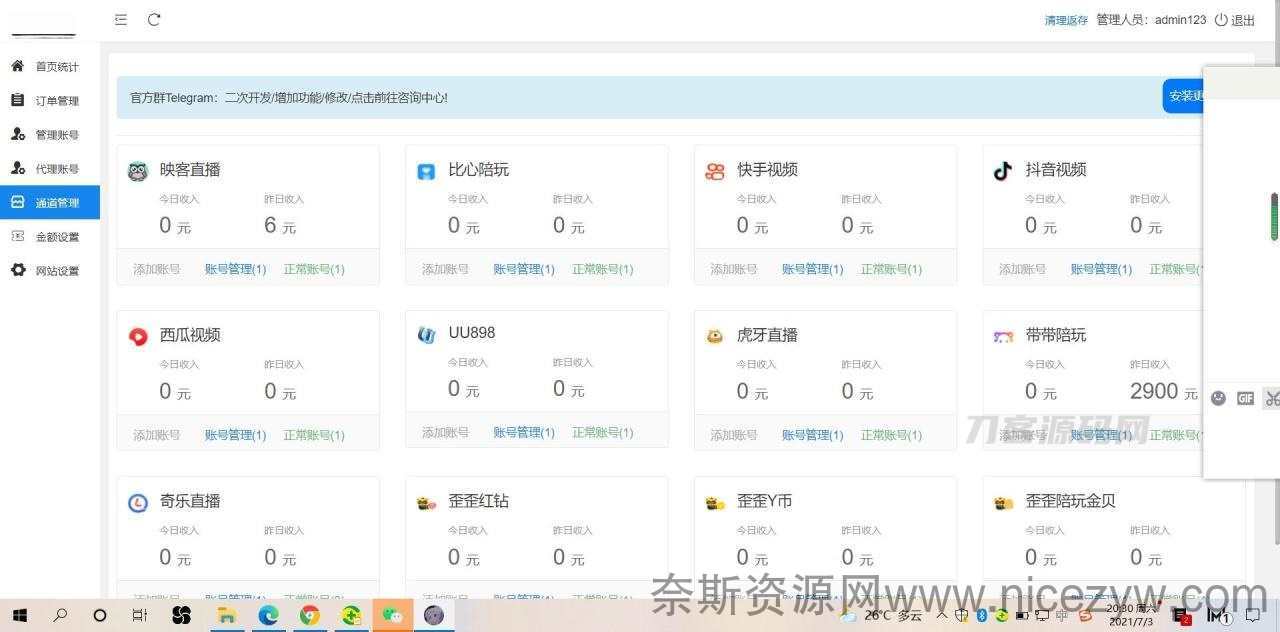
Task: Click the 2900 元 value under 带带陪玩
Action: (1164, 392)
